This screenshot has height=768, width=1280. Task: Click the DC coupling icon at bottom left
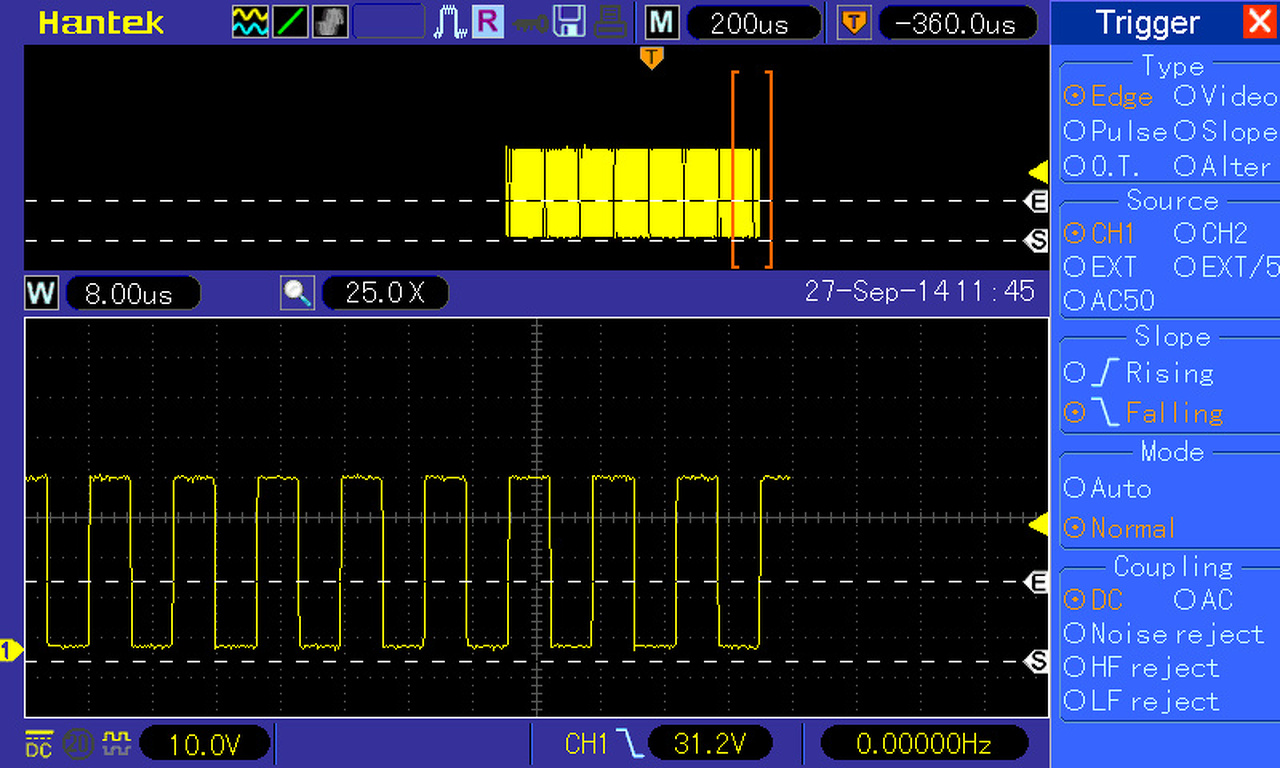point(39,743)
